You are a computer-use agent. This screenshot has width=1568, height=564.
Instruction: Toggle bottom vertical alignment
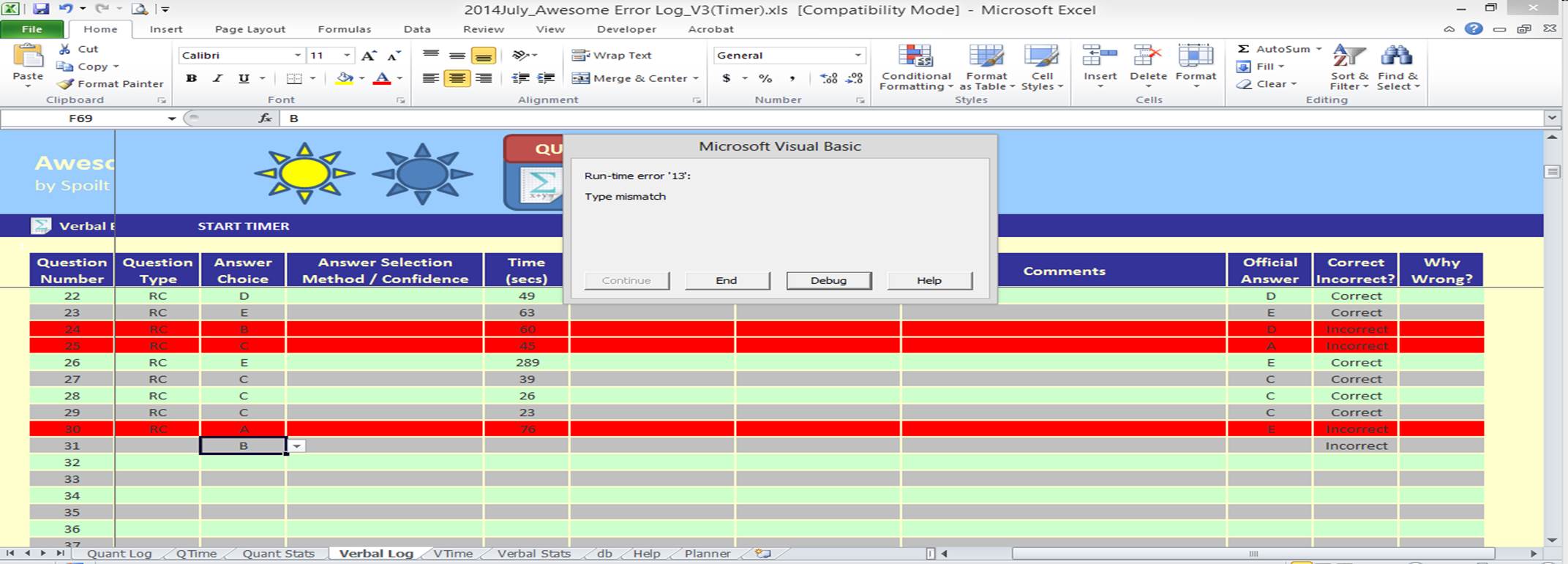483,56
